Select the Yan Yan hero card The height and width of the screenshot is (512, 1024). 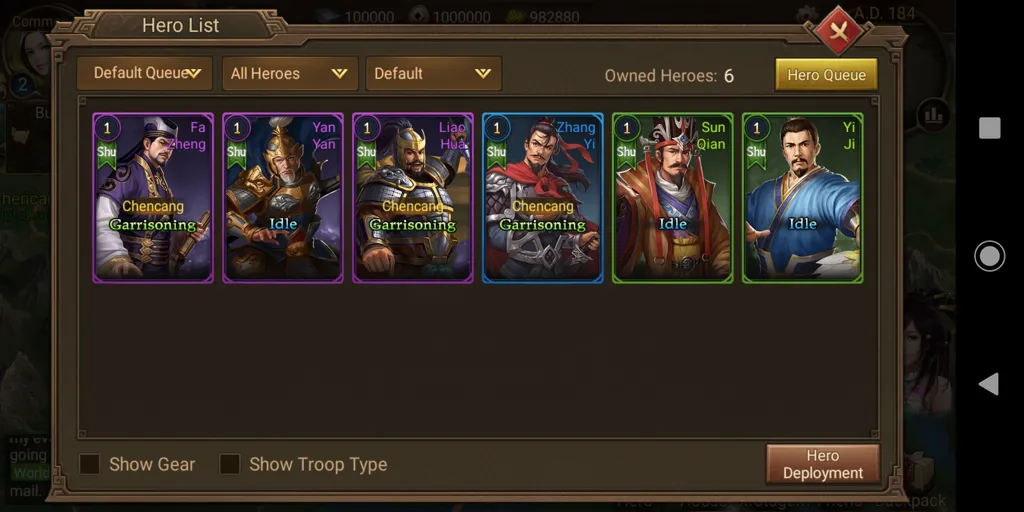pos(283,198)
